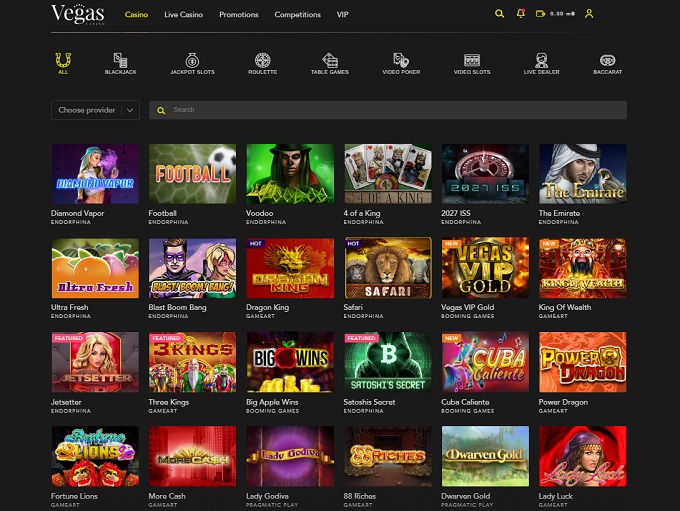This screenshot has width=680, height=511.
Task: Open the Jetsetter game thumbnail
Action: [x=95, y=362]
